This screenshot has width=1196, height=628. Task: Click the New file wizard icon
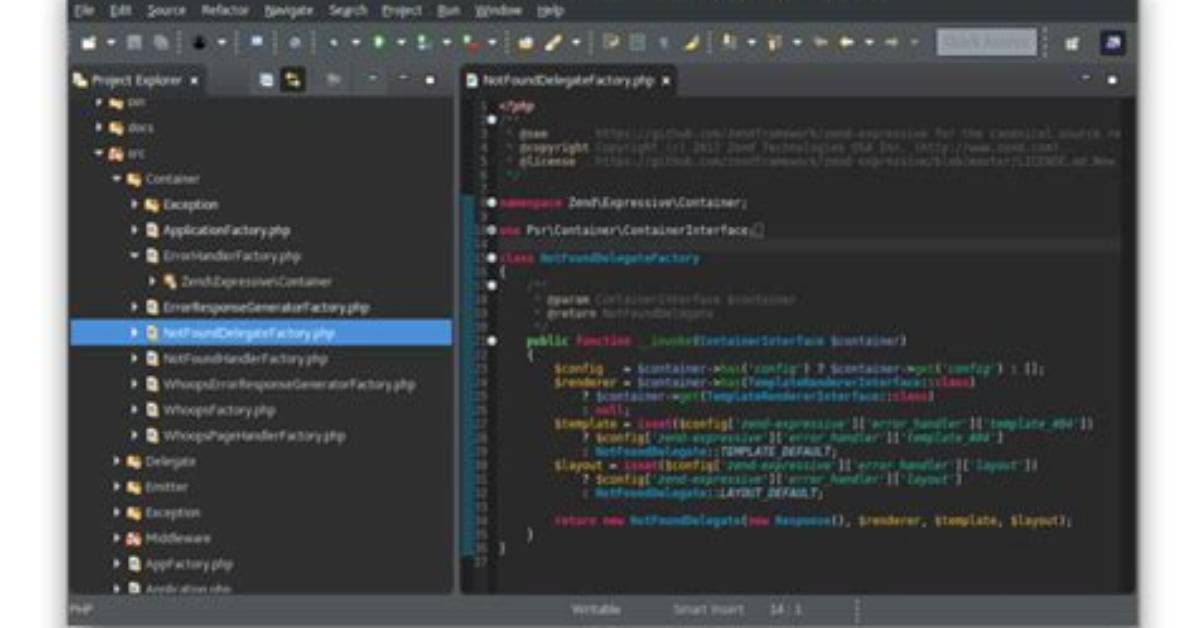(89, 43)
